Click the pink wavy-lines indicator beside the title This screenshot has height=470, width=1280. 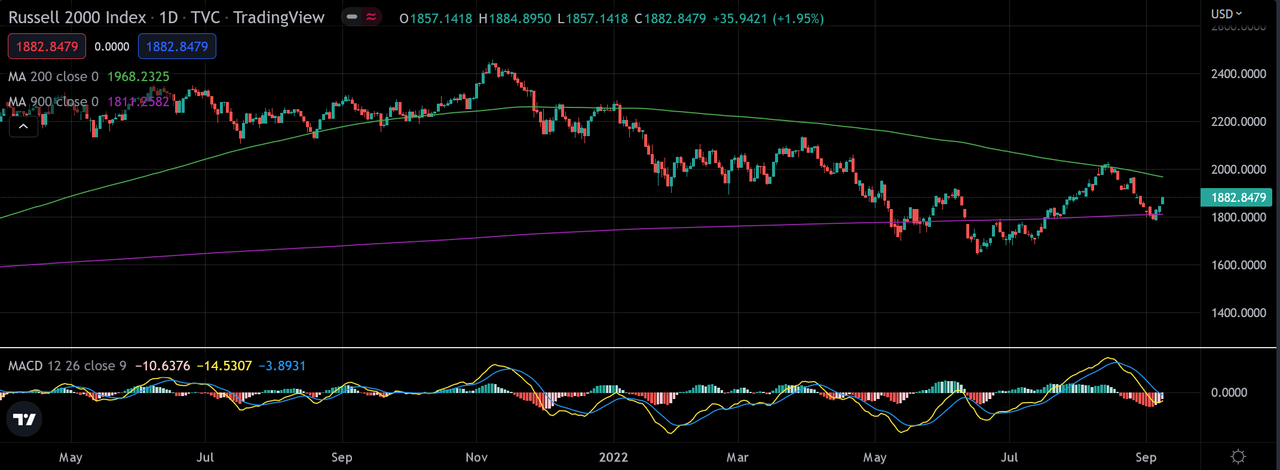(372, 17)
